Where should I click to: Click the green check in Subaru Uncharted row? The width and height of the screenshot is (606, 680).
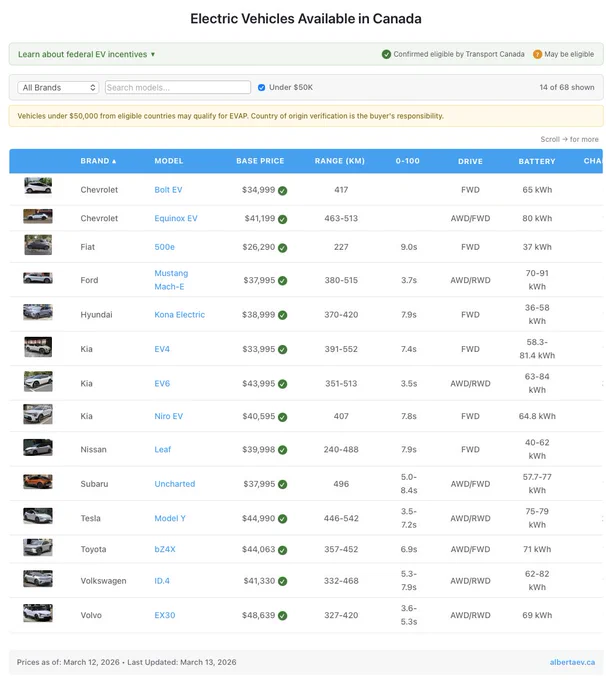click(x=282, y=484)
